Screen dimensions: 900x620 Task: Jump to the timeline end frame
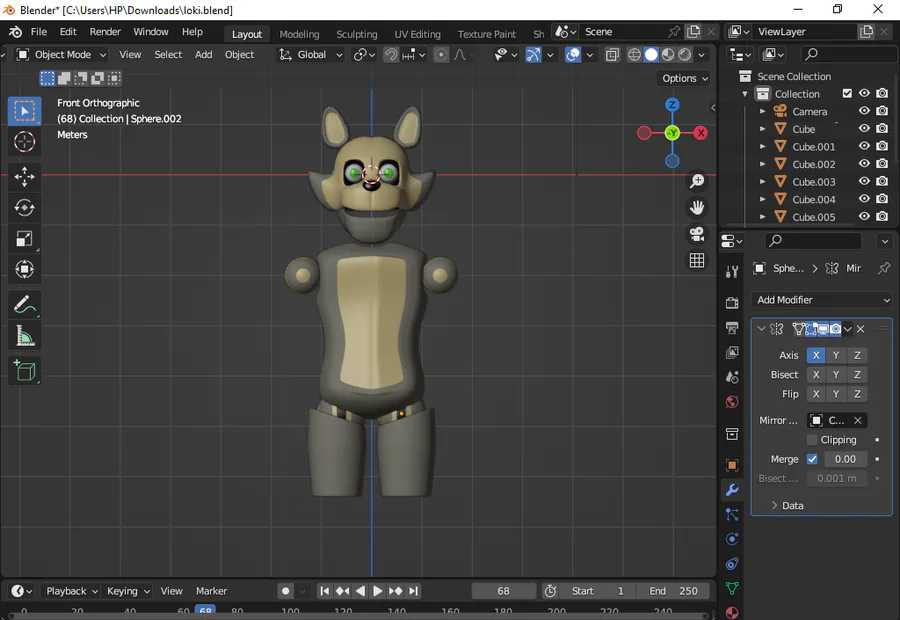click(x=413, y=591)
